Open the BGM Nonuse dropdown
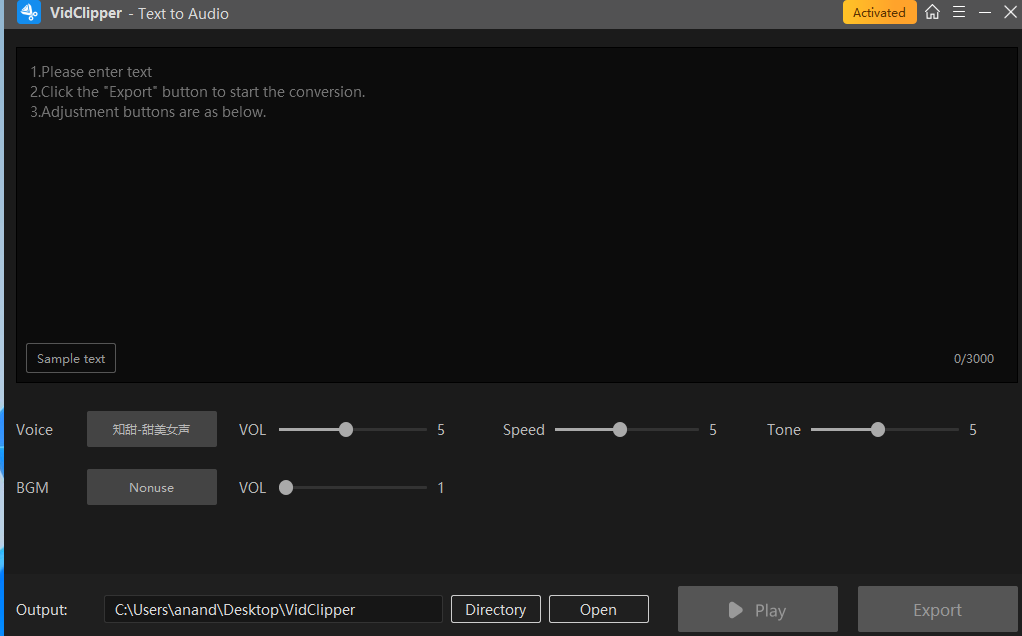 point(151,487)
